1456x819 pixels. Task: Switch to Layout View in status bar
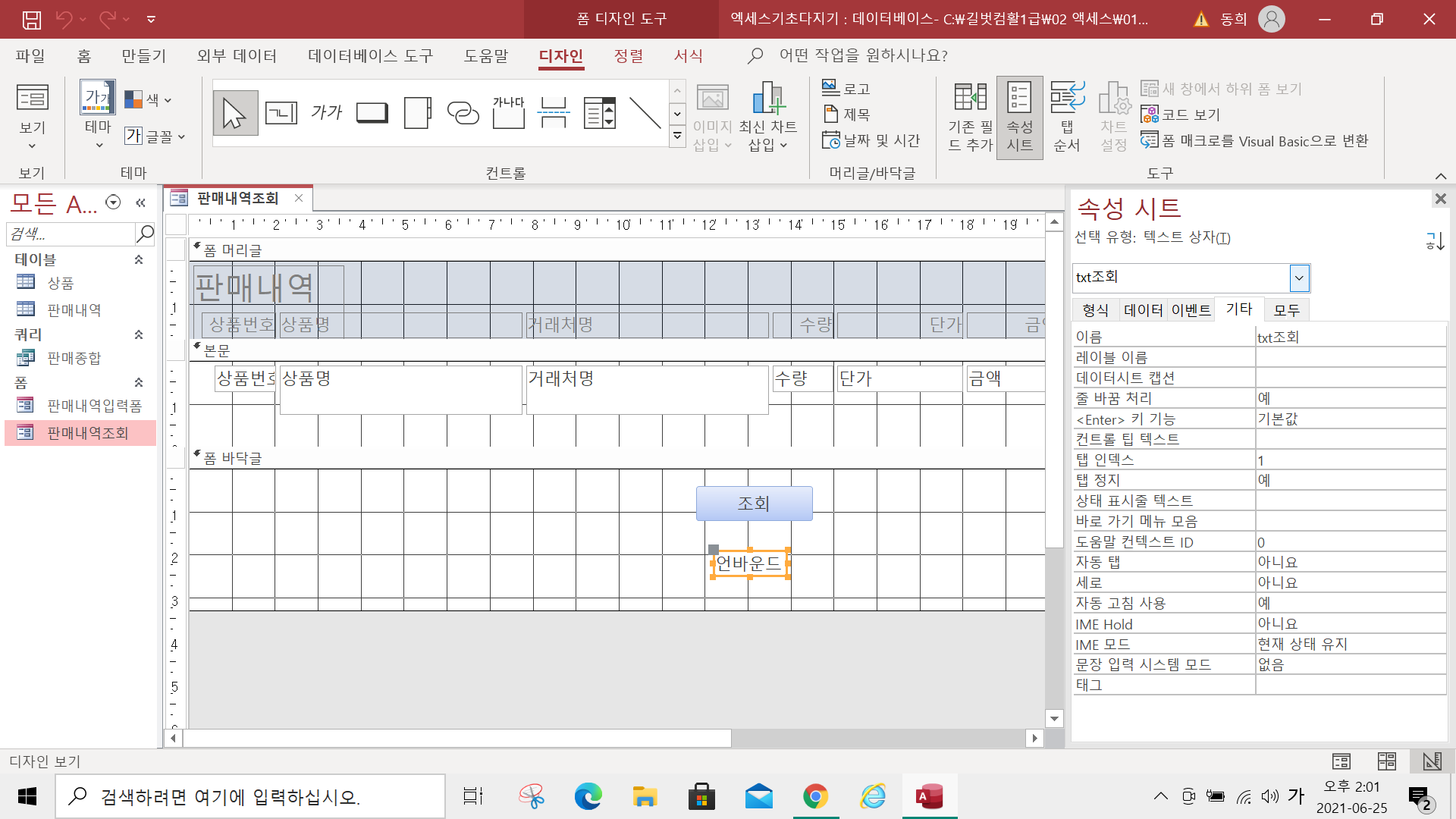click(x=1386, y=761)
